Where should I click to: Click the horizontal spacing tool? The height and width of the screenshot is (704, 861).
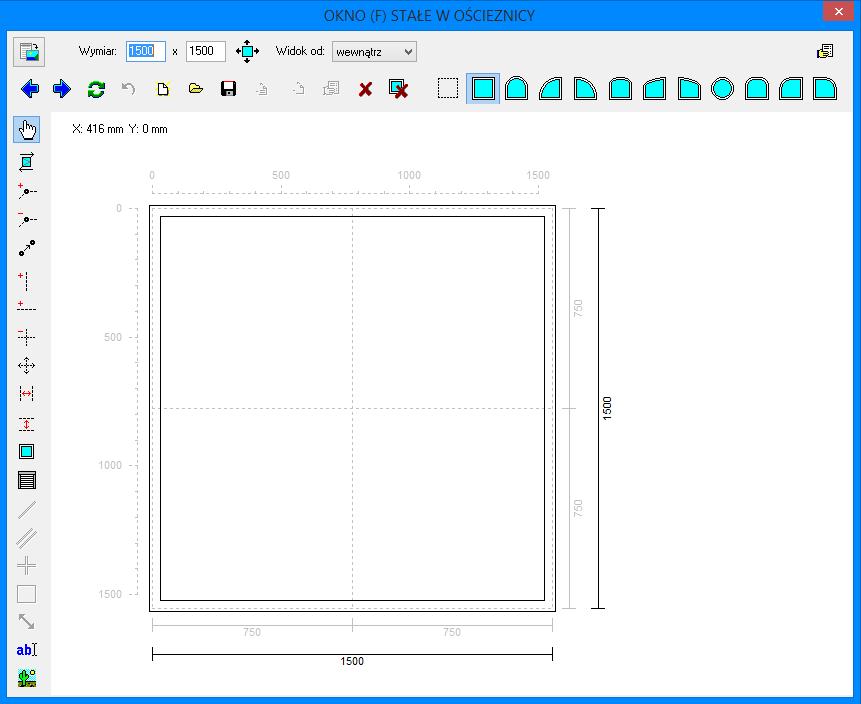(x=26, y=394)
